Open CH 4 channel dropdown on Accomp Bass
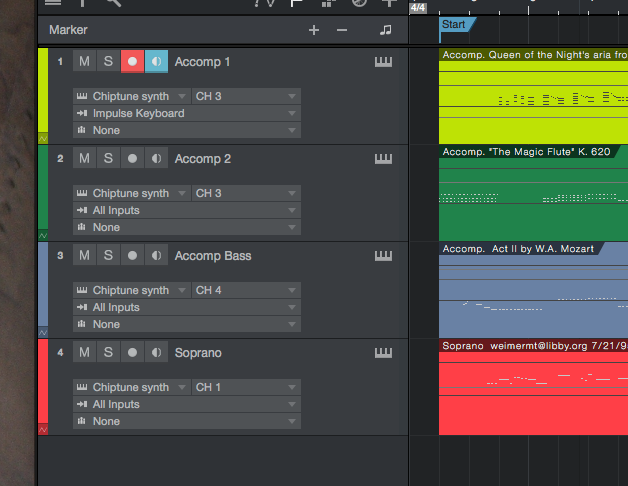The height and width of the screenshot is (486, 628). (x=246, y=290)
